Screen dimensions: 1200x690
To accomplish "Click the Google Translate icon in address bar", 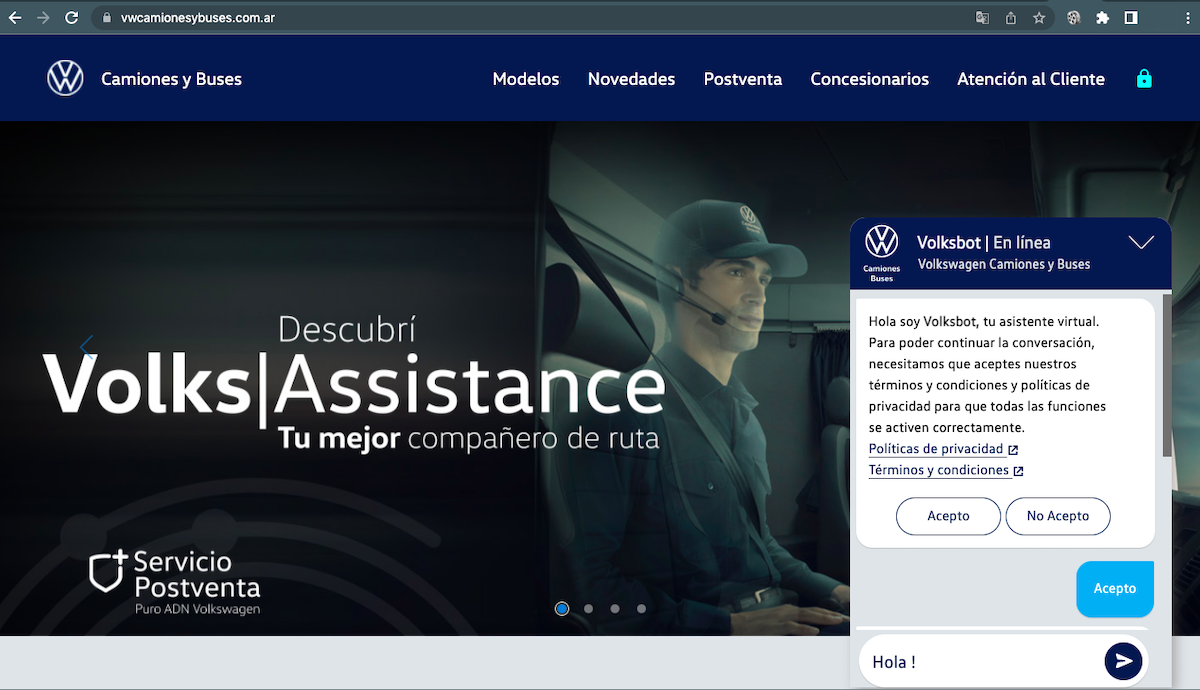I will [982, 16].
